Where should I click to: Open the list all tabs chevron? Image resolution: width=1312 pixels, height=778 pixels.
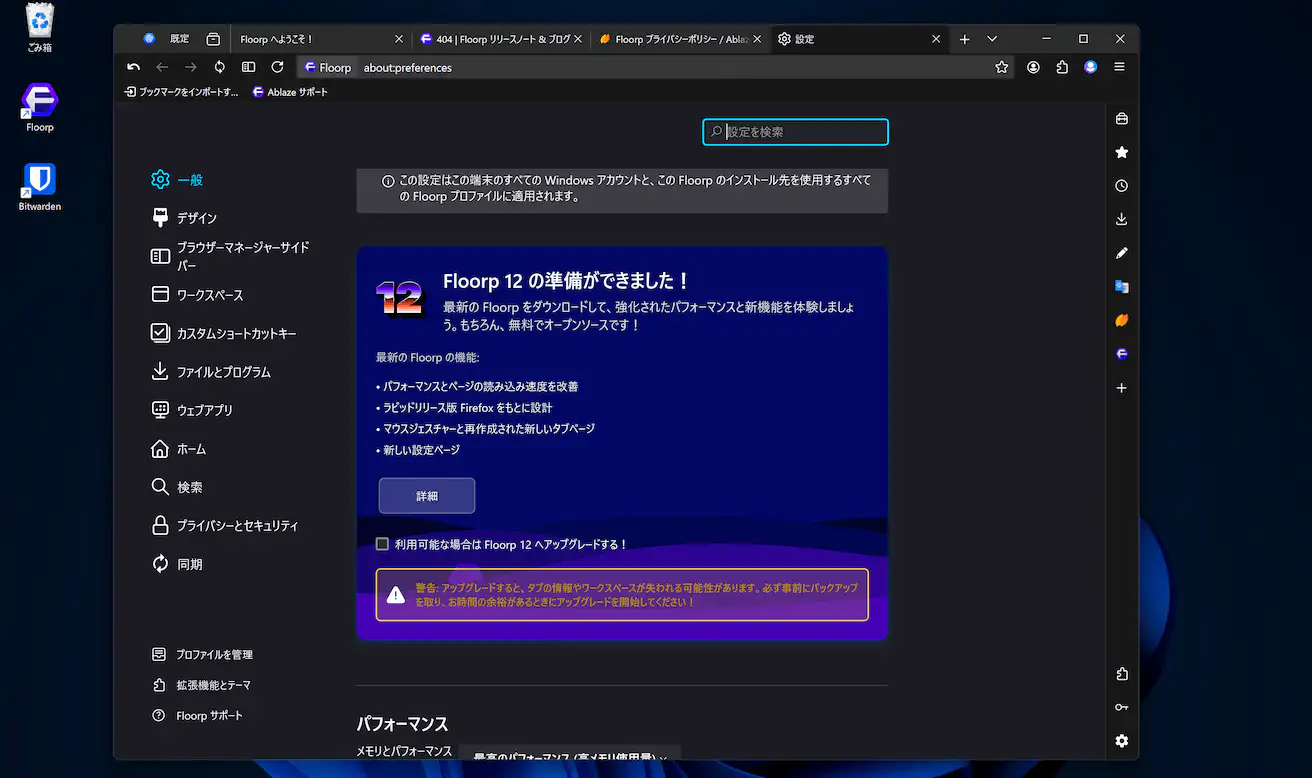(992, 39)
